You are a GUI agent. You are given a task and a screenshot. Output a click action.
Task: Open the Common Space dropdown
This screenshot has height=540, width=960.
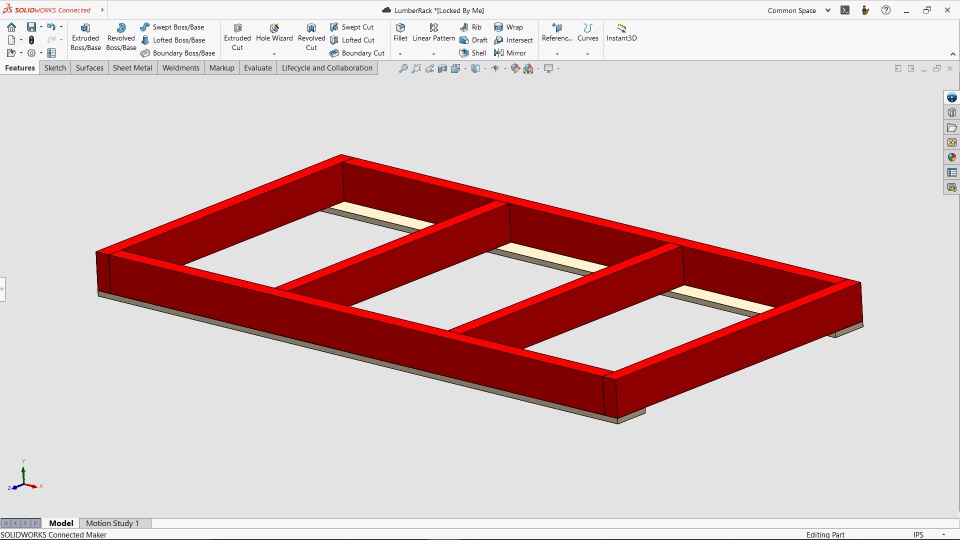[800, 10]
